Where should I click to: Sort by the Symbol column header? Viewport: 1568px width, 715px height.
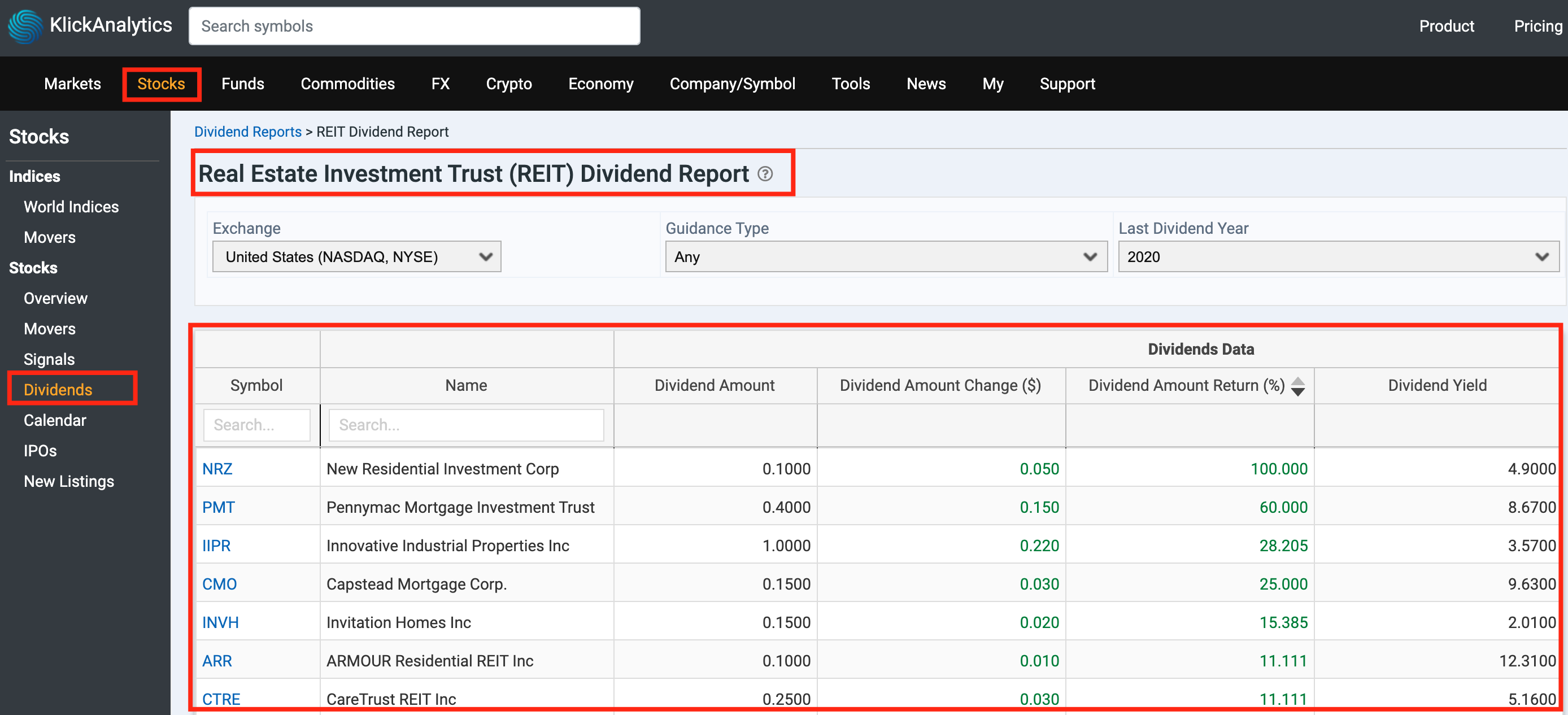point(256,385)
